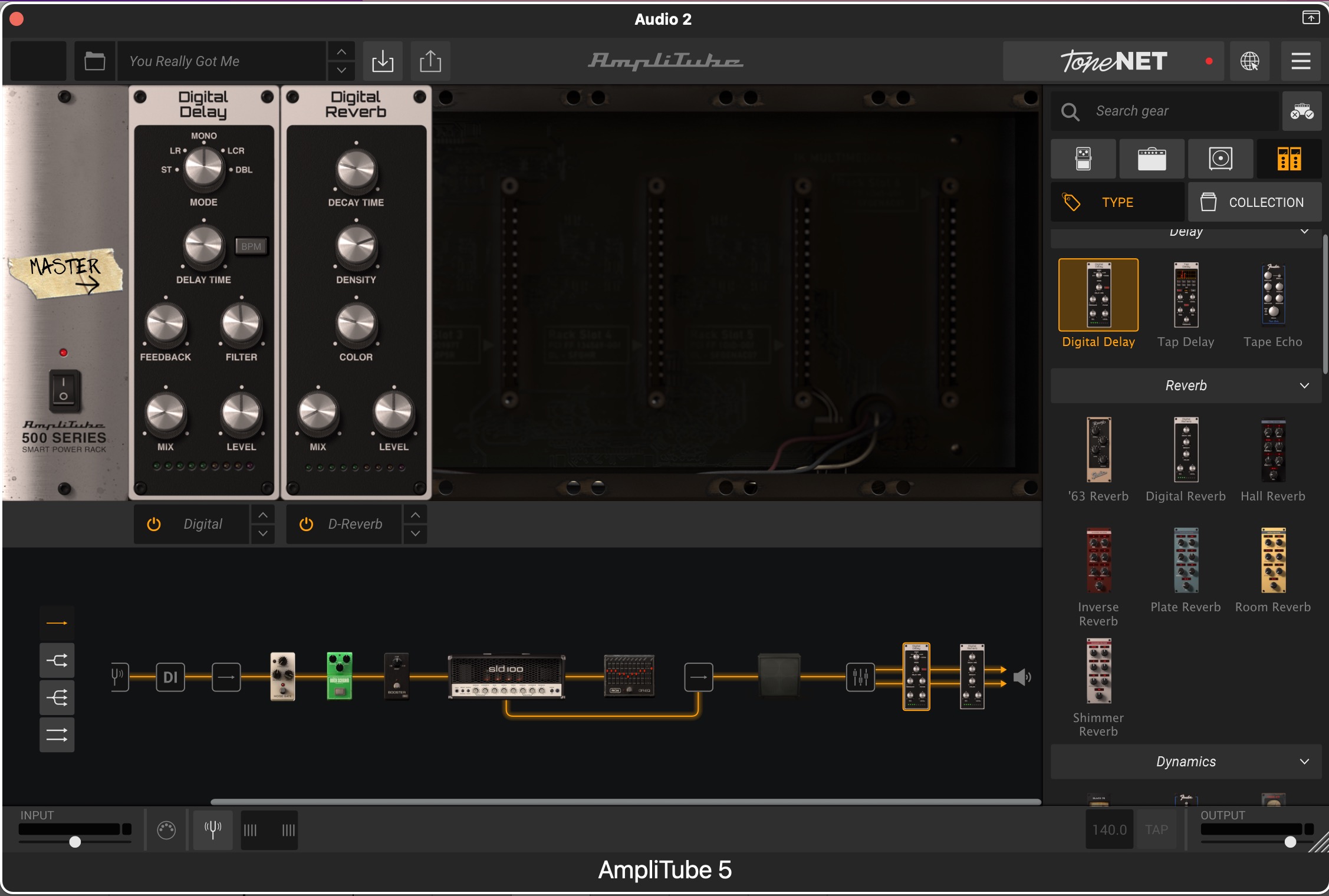Step to previous preset with up arrow
This screenshot has width=1329, height=896.
point(341,52)
